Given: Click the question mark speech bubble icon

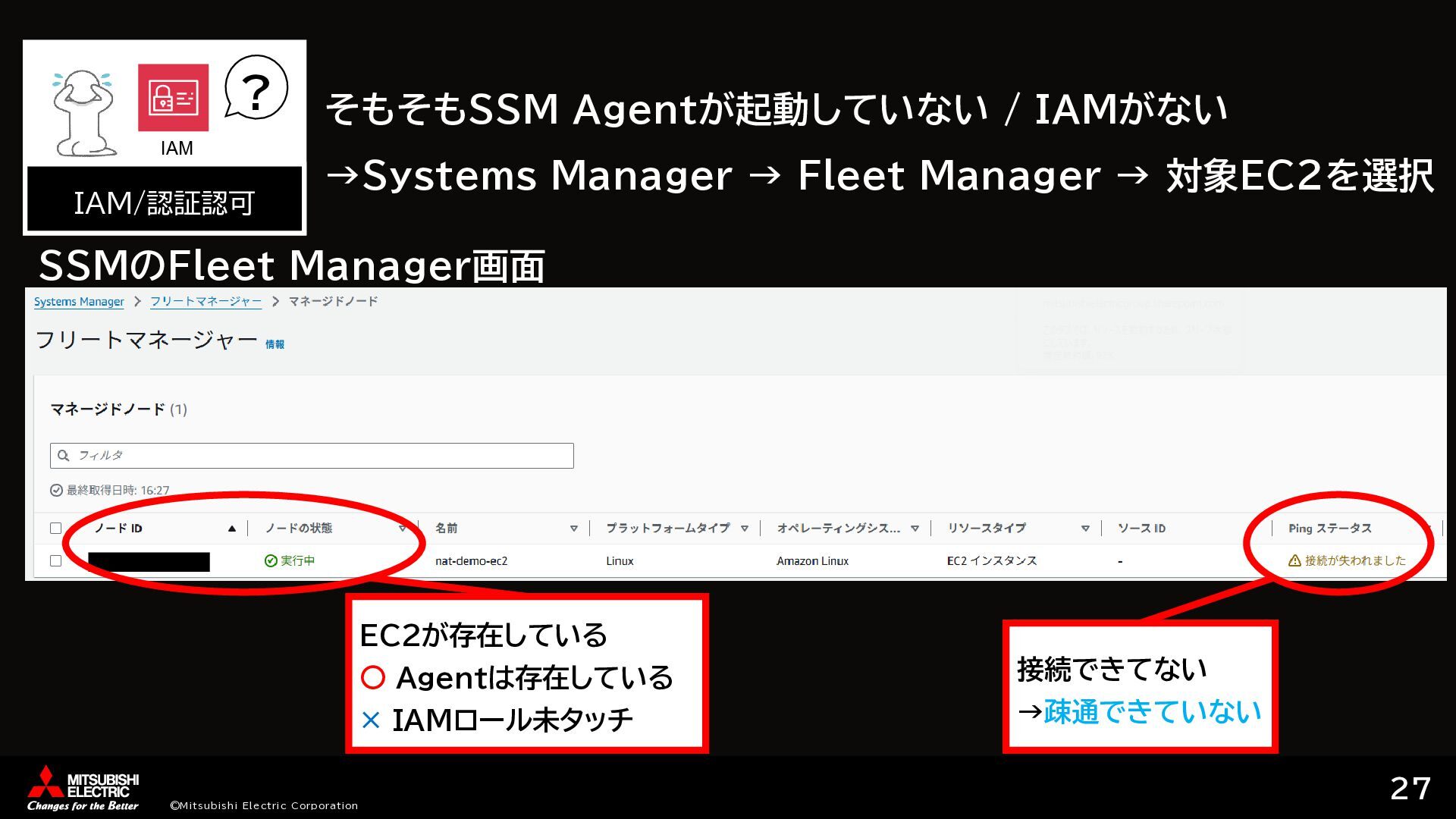Looking at the screenshot, I should [x=256, y=88].
